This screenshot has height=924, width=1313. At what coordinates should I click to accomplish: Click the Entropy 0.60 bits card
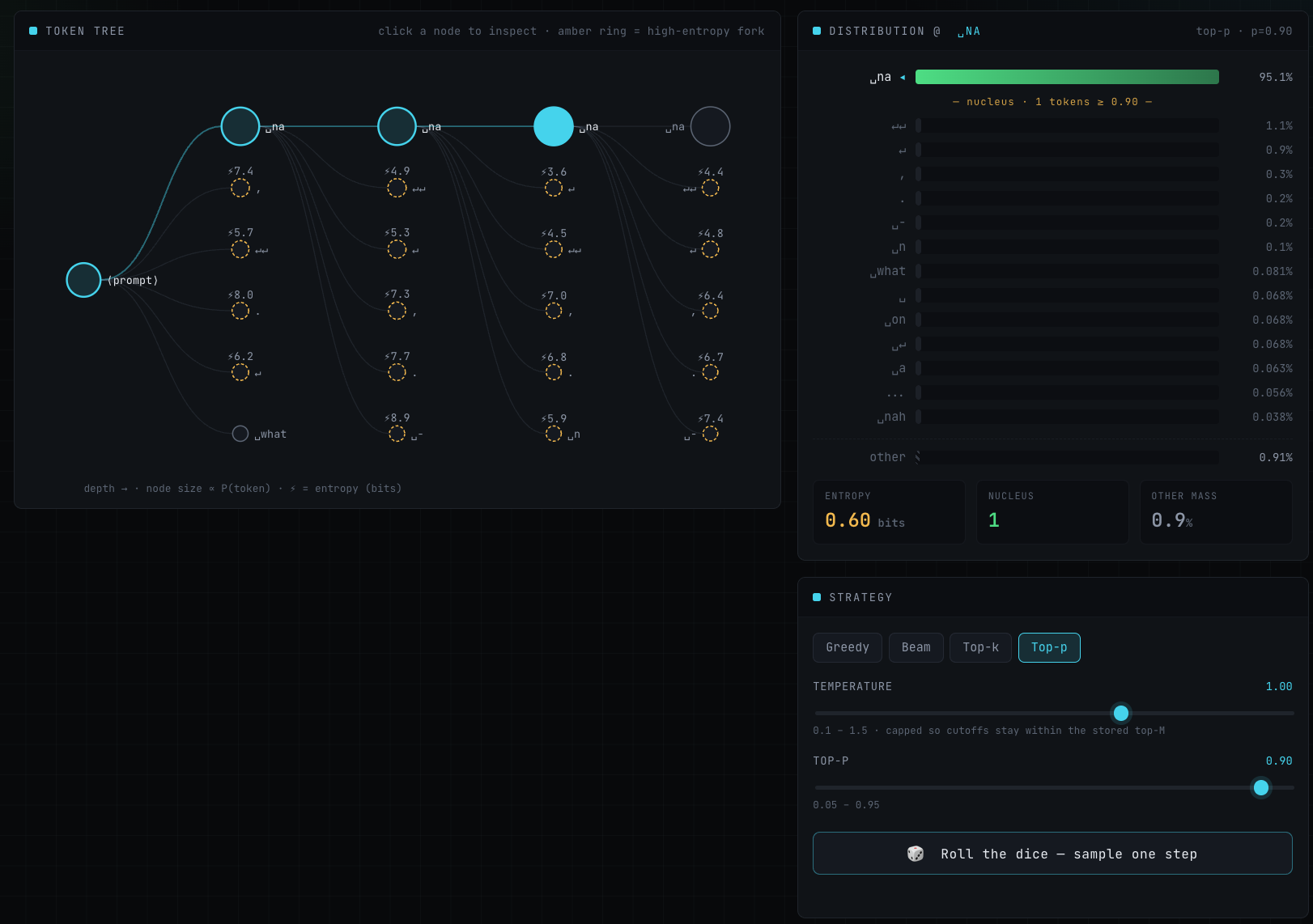pyautogui.click(x=889, y=512)
